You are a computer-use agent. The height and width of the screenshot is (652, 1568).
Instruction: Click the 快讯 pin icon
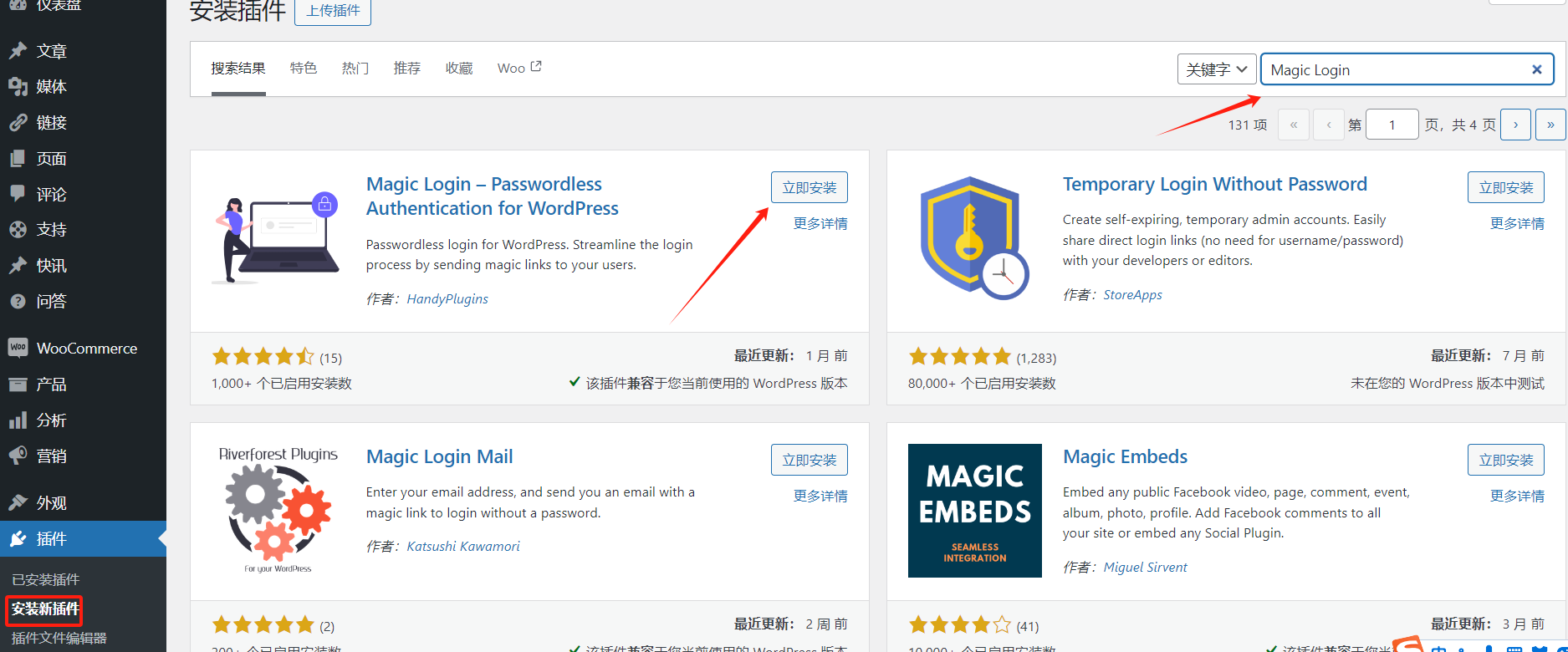point(18,266)
